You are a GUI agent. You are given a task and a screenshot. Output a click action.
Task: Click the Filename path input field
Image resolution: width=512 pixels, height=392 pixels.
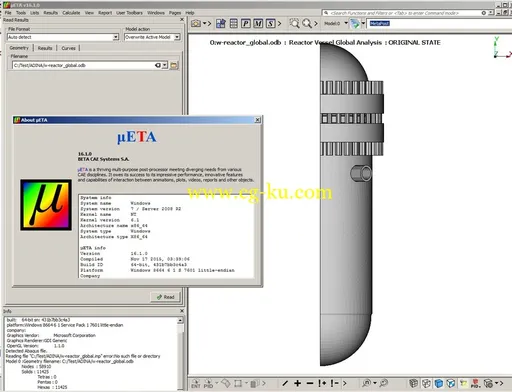[83, 65]
